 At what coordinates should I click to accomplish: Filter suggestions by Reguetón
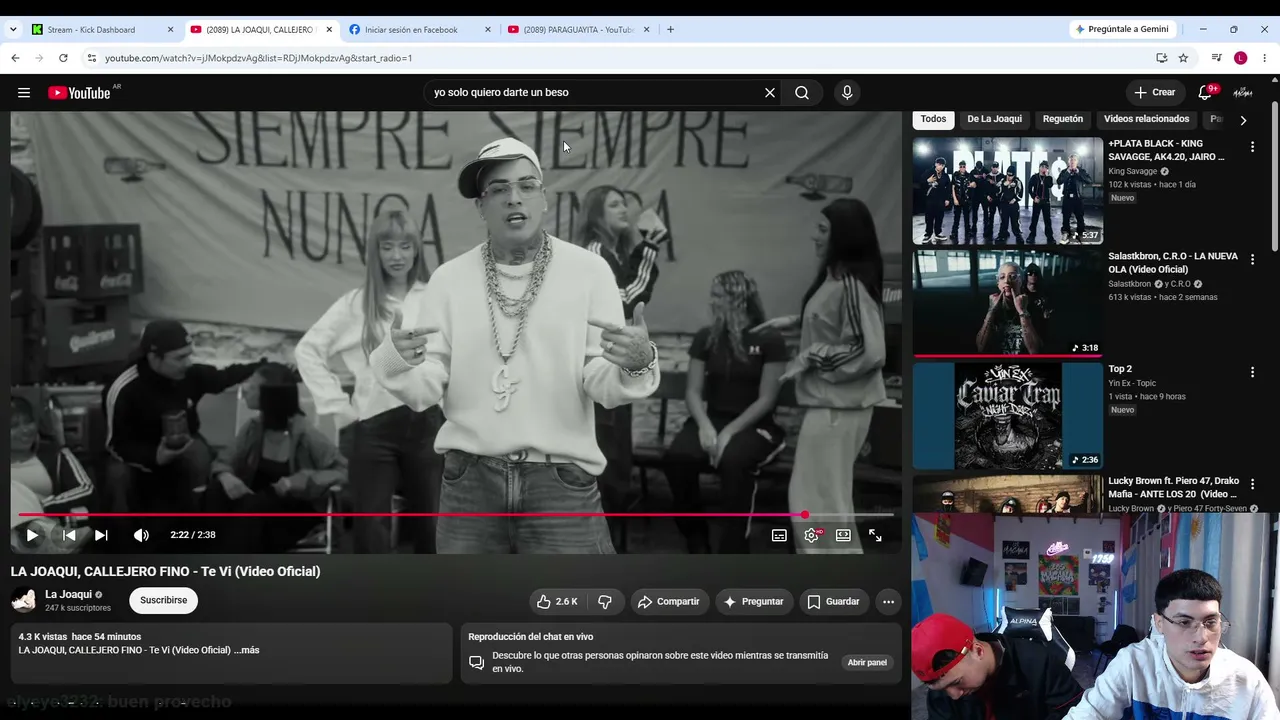1063,119
